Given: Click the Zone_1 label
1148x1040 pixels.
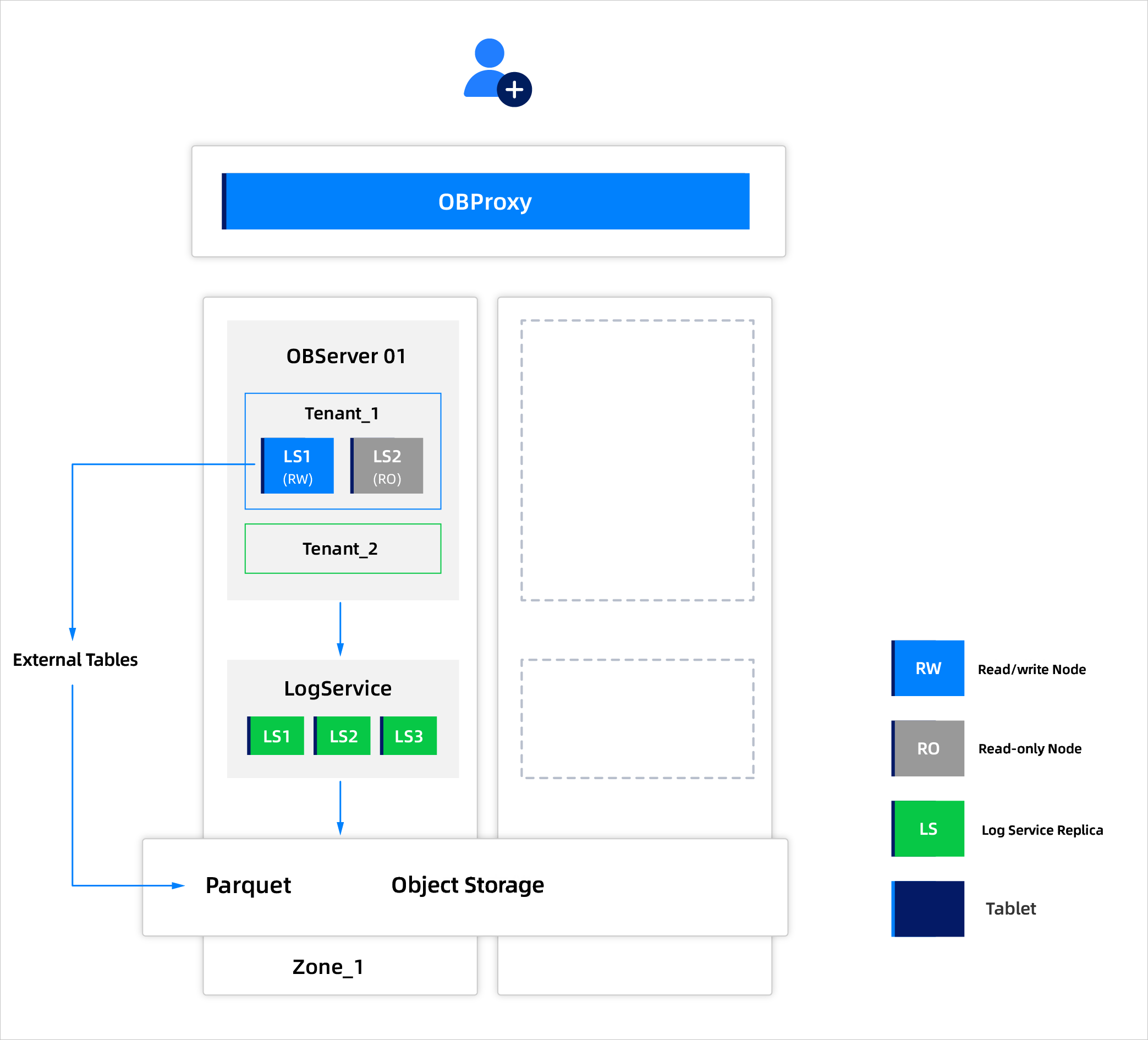Looking at the screenshot, I should [328, 967].
